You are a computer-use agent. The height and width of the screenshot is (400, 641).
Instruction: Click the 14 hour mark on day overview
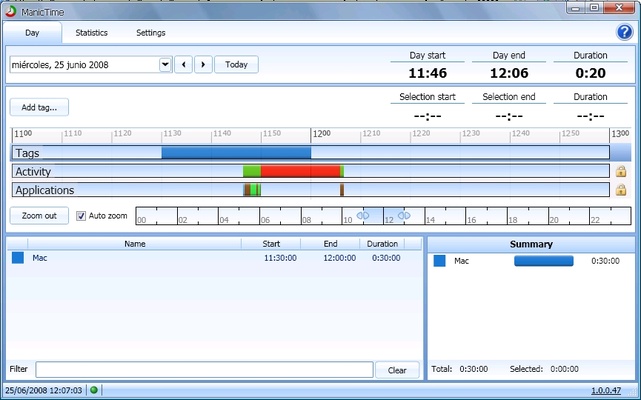pos(430,220)
